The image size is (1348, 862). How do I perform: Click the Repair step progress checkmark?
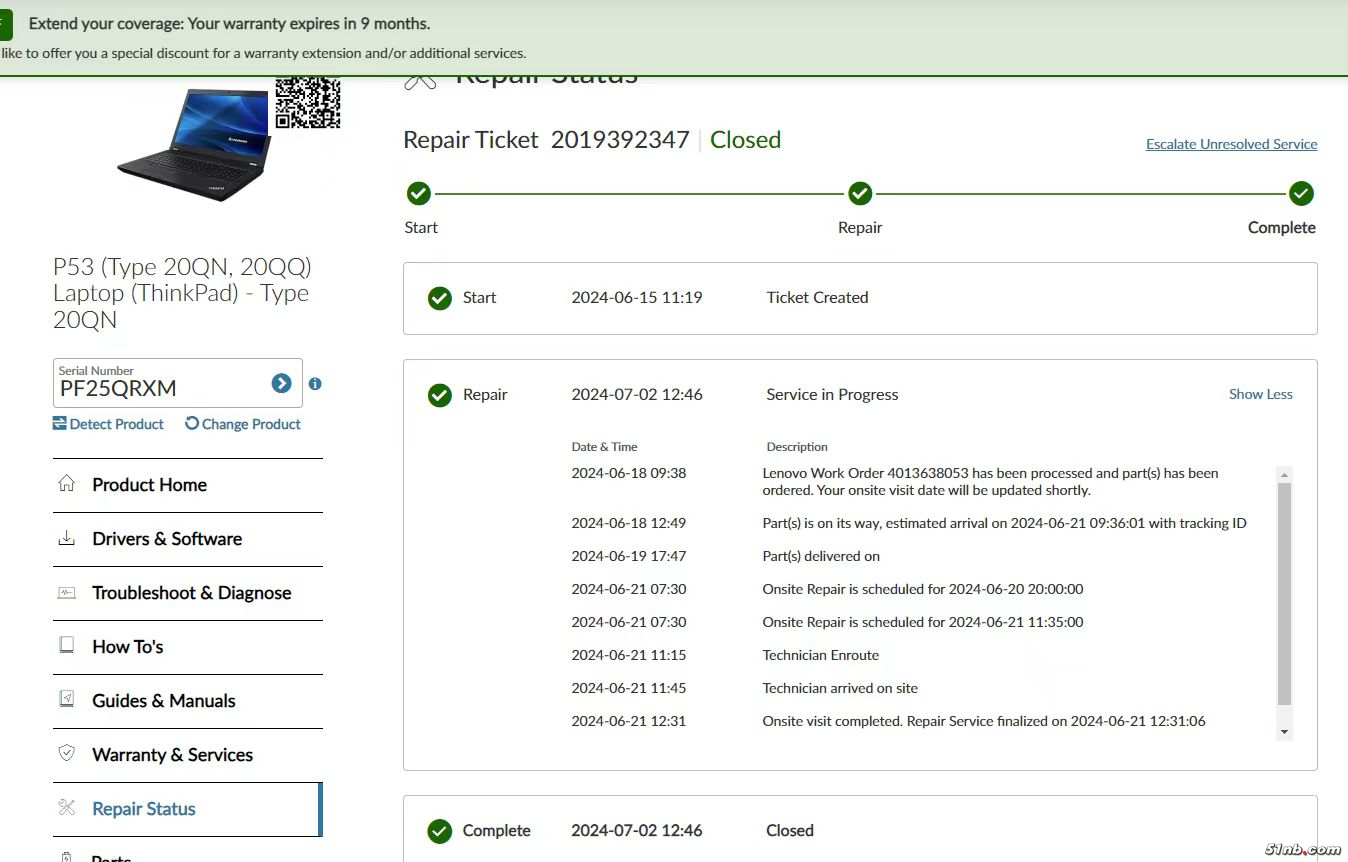(x=860, y=193)
